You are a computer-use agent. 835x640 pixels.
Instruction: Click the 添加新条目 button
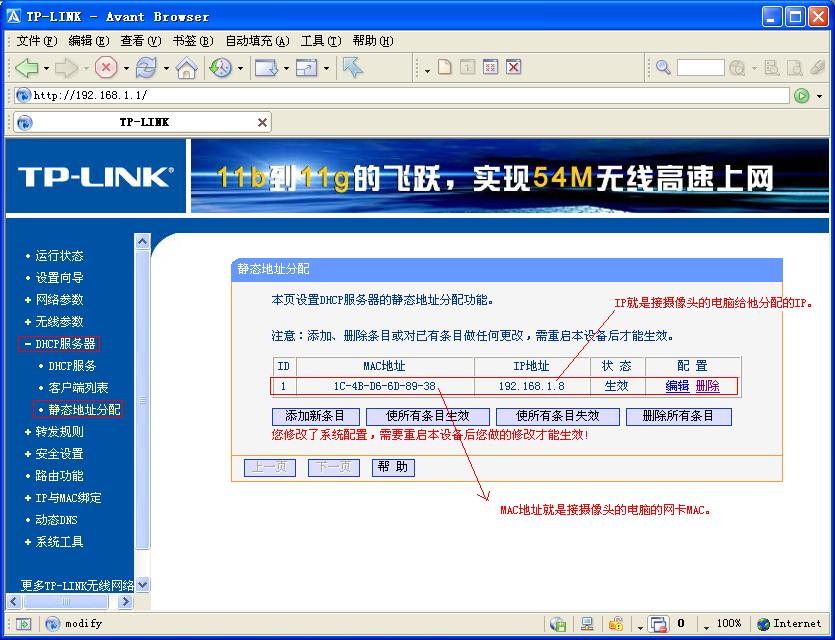(x=315, y=416)
